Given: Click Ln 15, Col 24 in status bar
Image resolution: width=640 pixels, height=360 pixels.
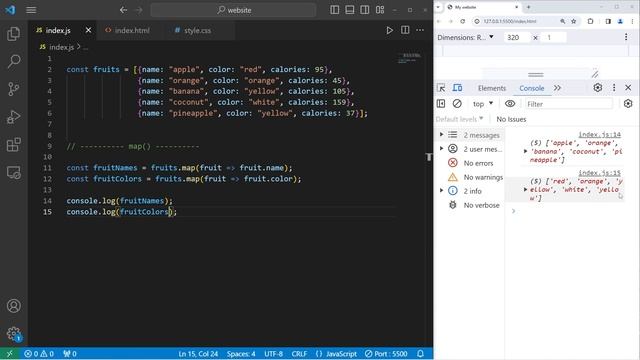Looking at the screenshot, I should point(198,353).
